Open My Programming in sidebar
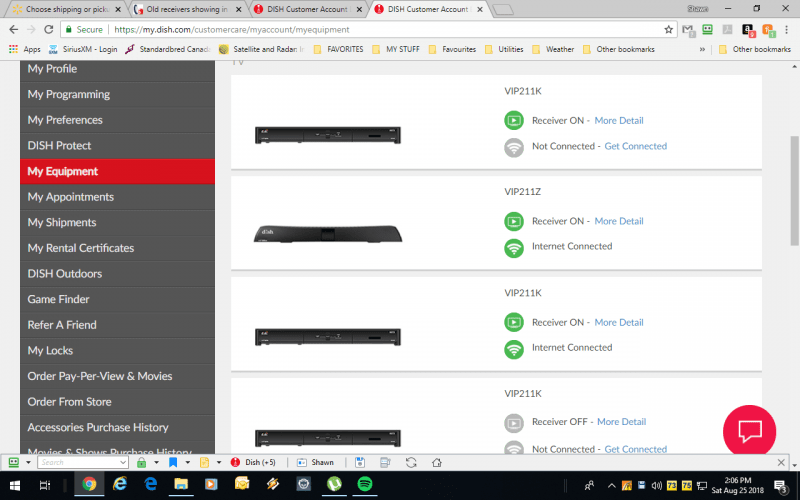 tap(117, 94)
